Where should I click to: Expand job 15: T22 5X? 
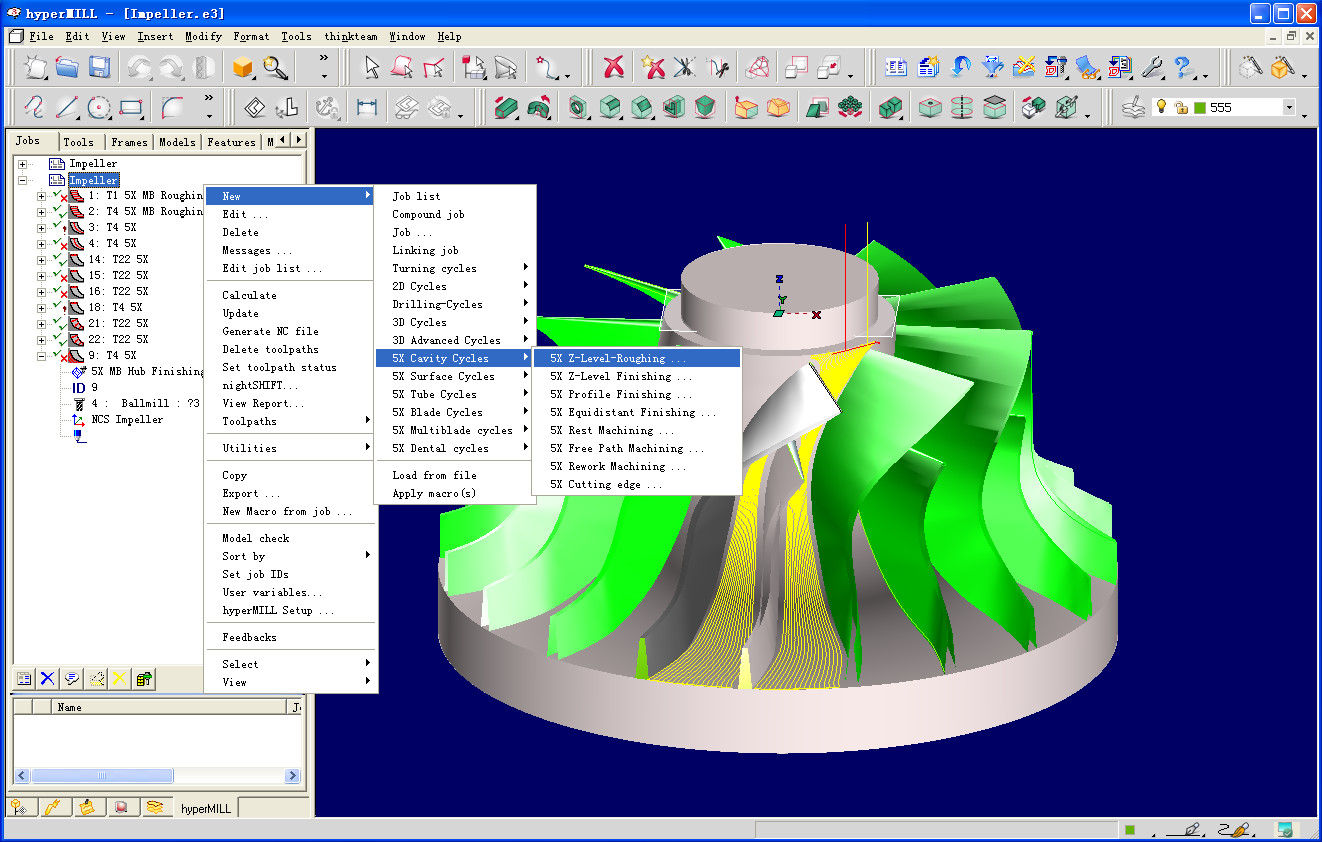click(41, 276)
